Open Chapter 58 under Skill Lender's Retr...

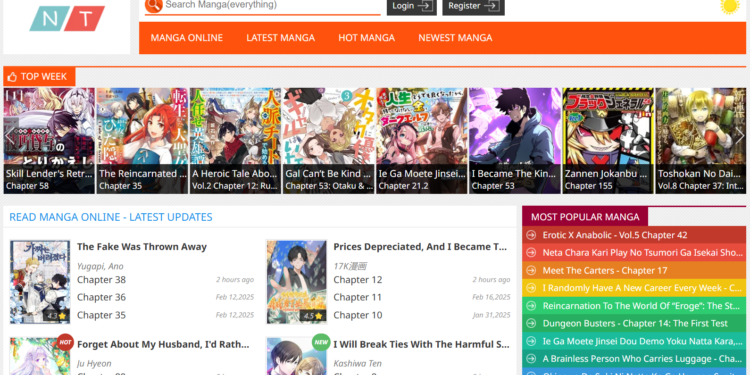click(x=27, y=186)
